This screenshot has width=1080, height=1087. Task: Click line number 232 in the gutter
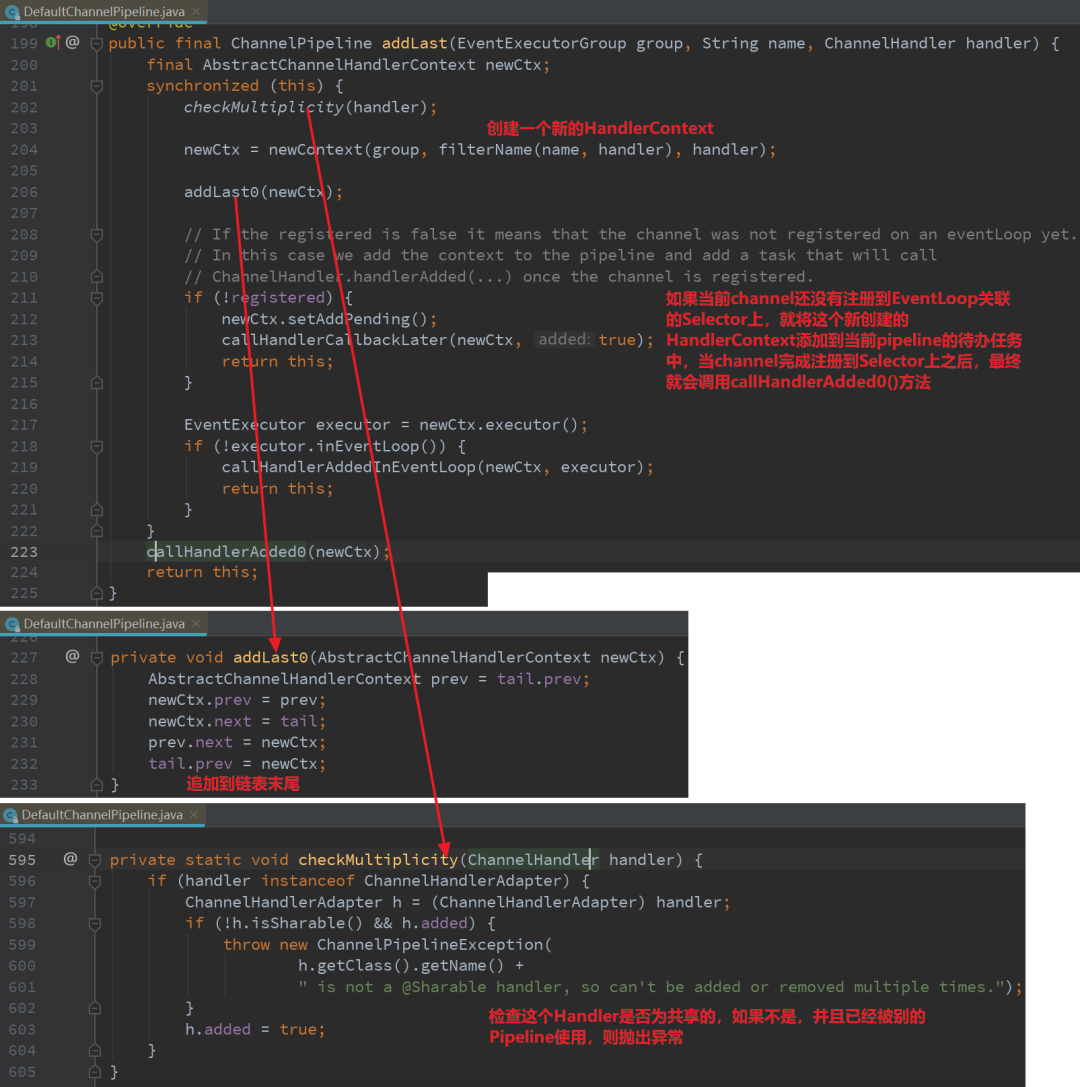24,764
